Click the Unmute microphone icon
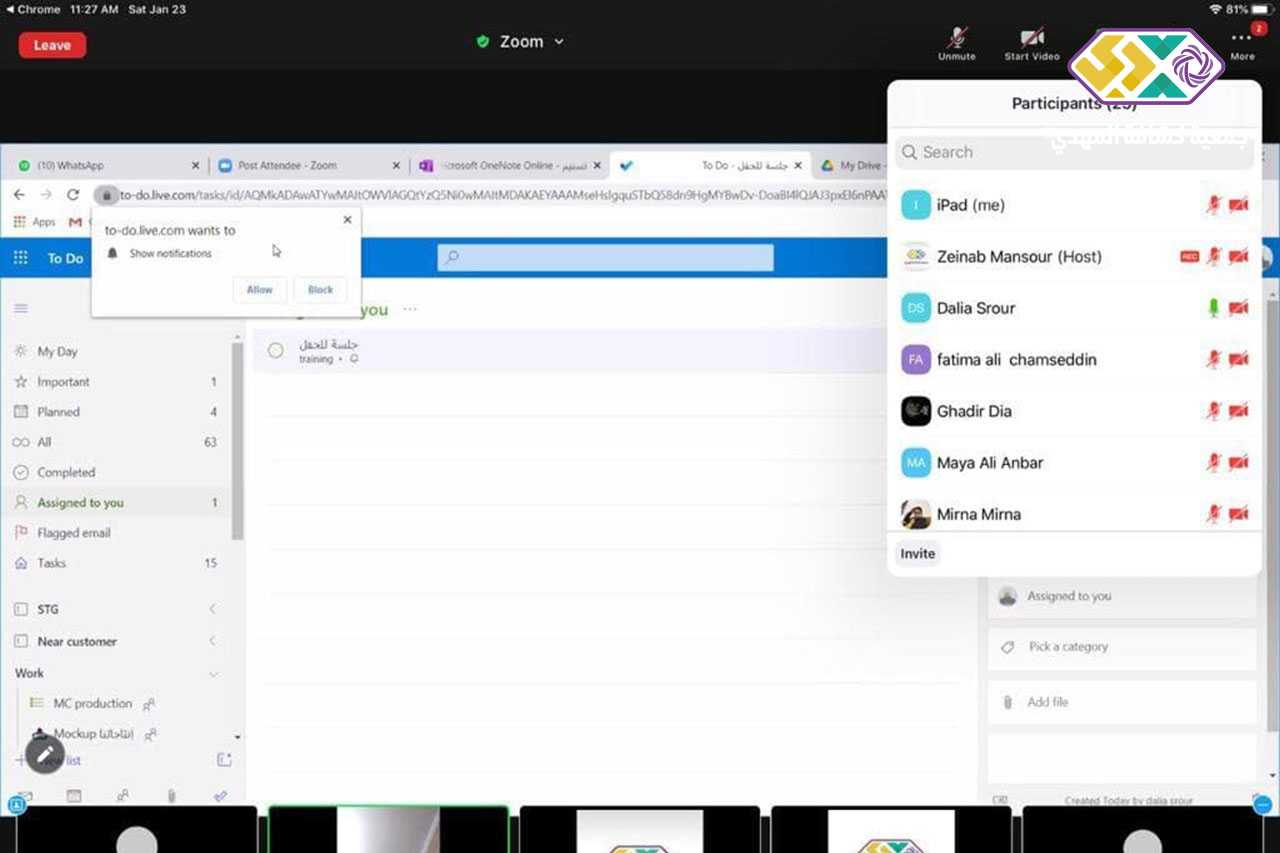1280x853 pixels. click(956, 38)
